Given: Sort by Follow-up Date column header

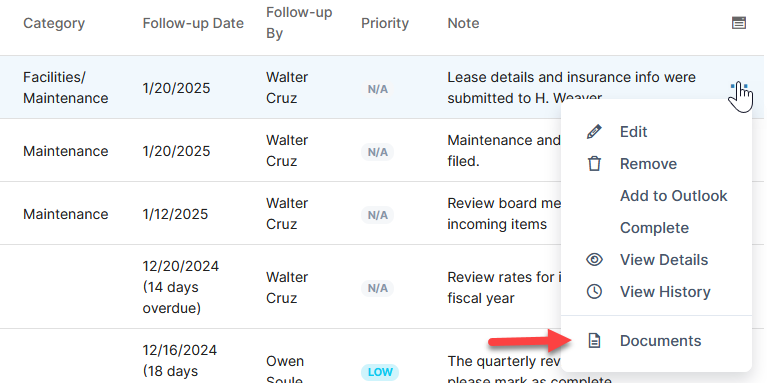Looking at the screenshot, I should pyautogui.click(x=193, y=23).
